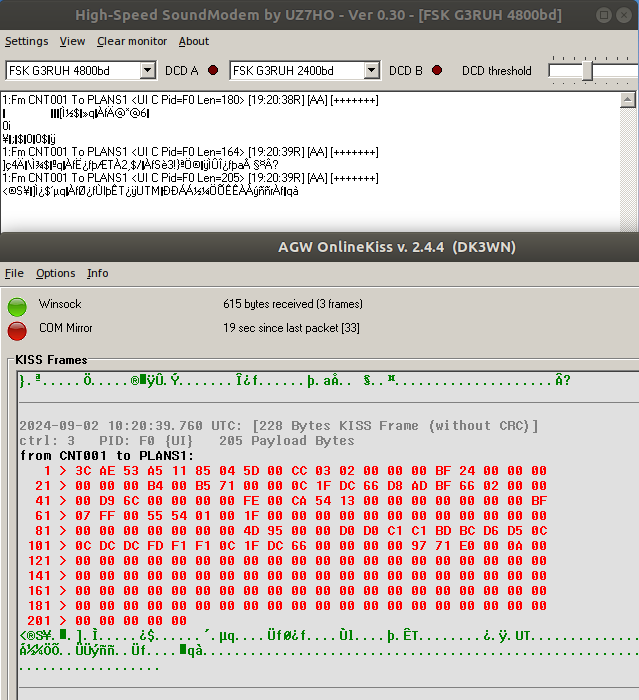Click the red COM Mirror status light
Image resolution: width=639 pixels, height=700 pixels.
coord(17,331)
